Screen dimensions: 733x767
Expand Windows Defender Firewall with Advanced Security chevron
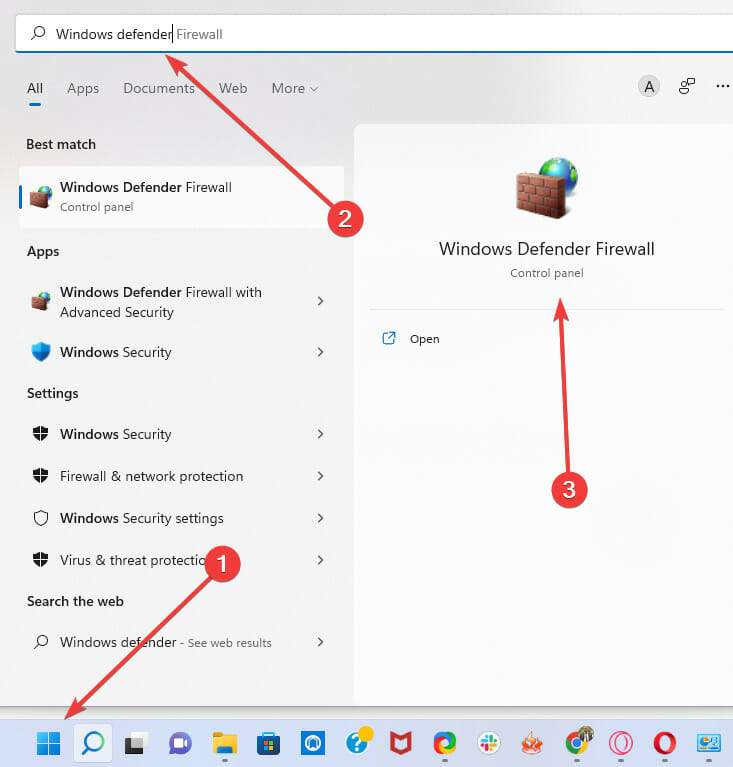click(x=320, y=301)
